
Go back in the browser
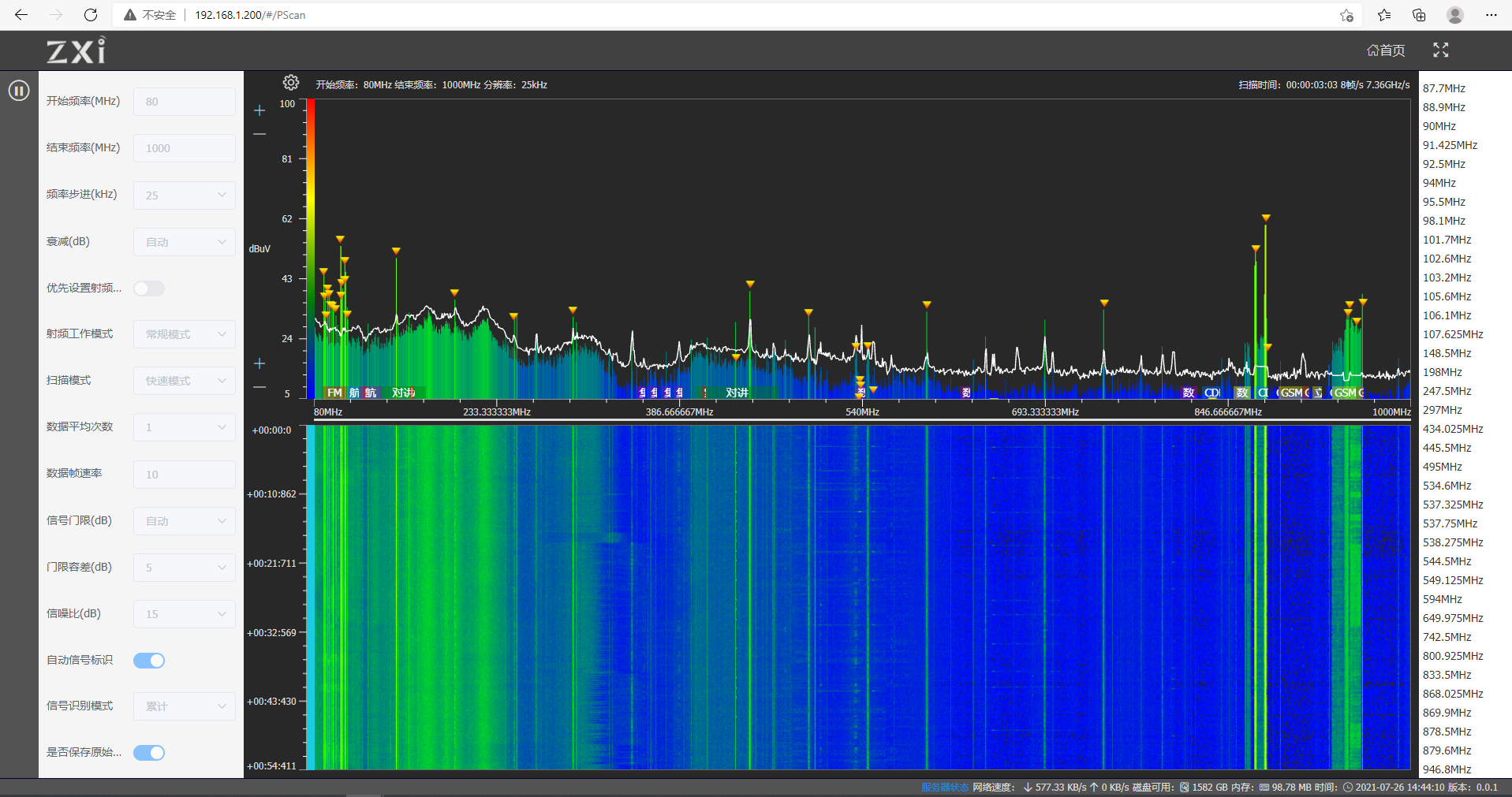point(21,15)
